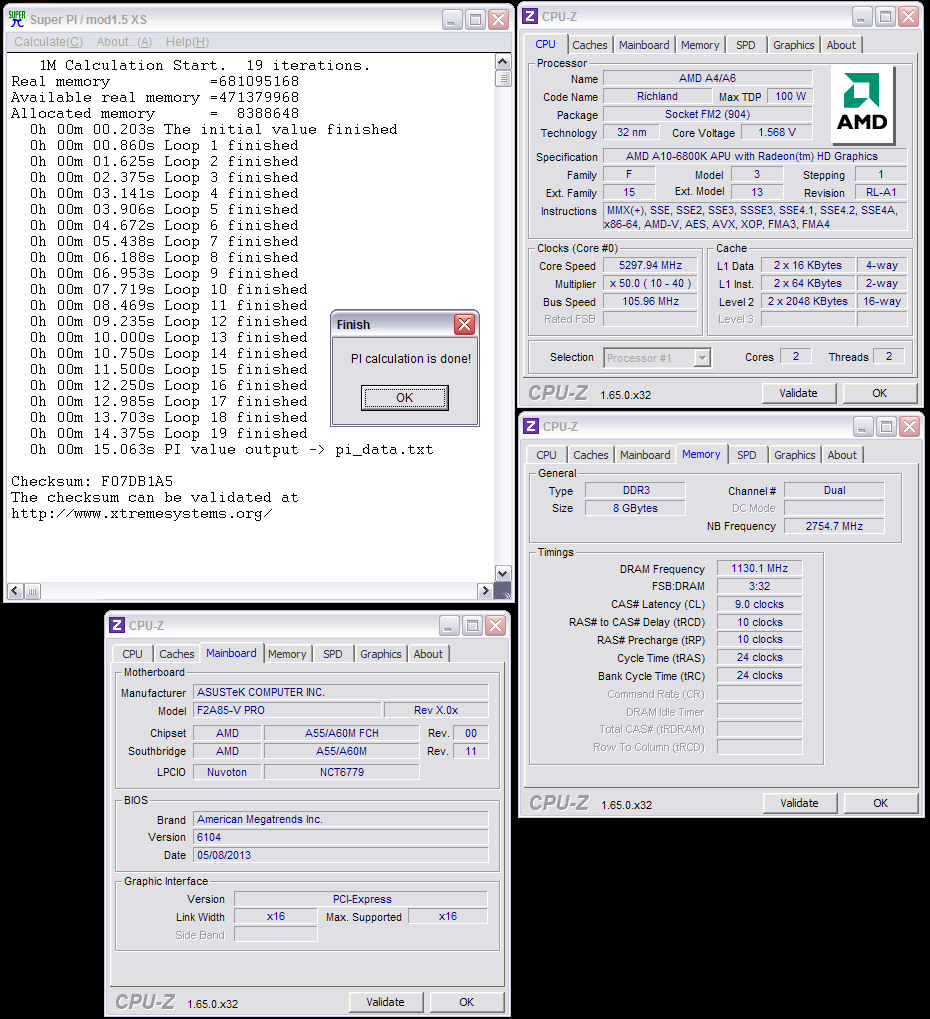Viewport: 930px width, 1019px height.
Task: Click the Loop 19 finished line in Super PI
Action: pyautogui.click(x=169, y=433)
